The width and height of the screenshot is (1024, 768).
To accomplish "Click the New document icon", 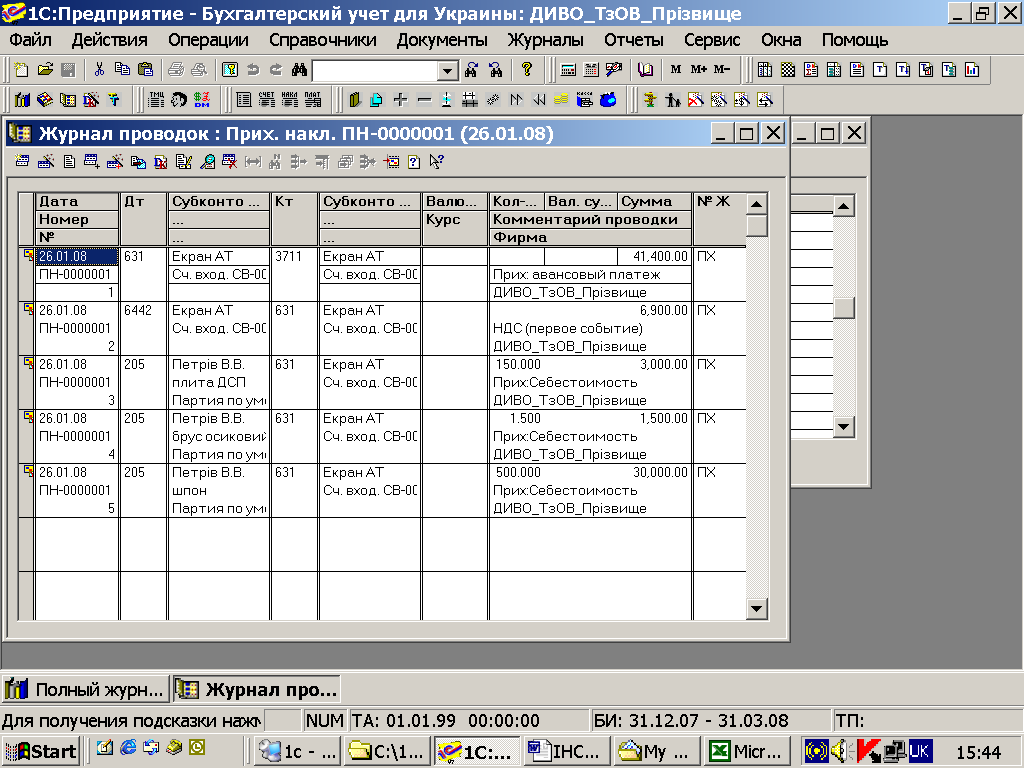I will tap(22, 69).
